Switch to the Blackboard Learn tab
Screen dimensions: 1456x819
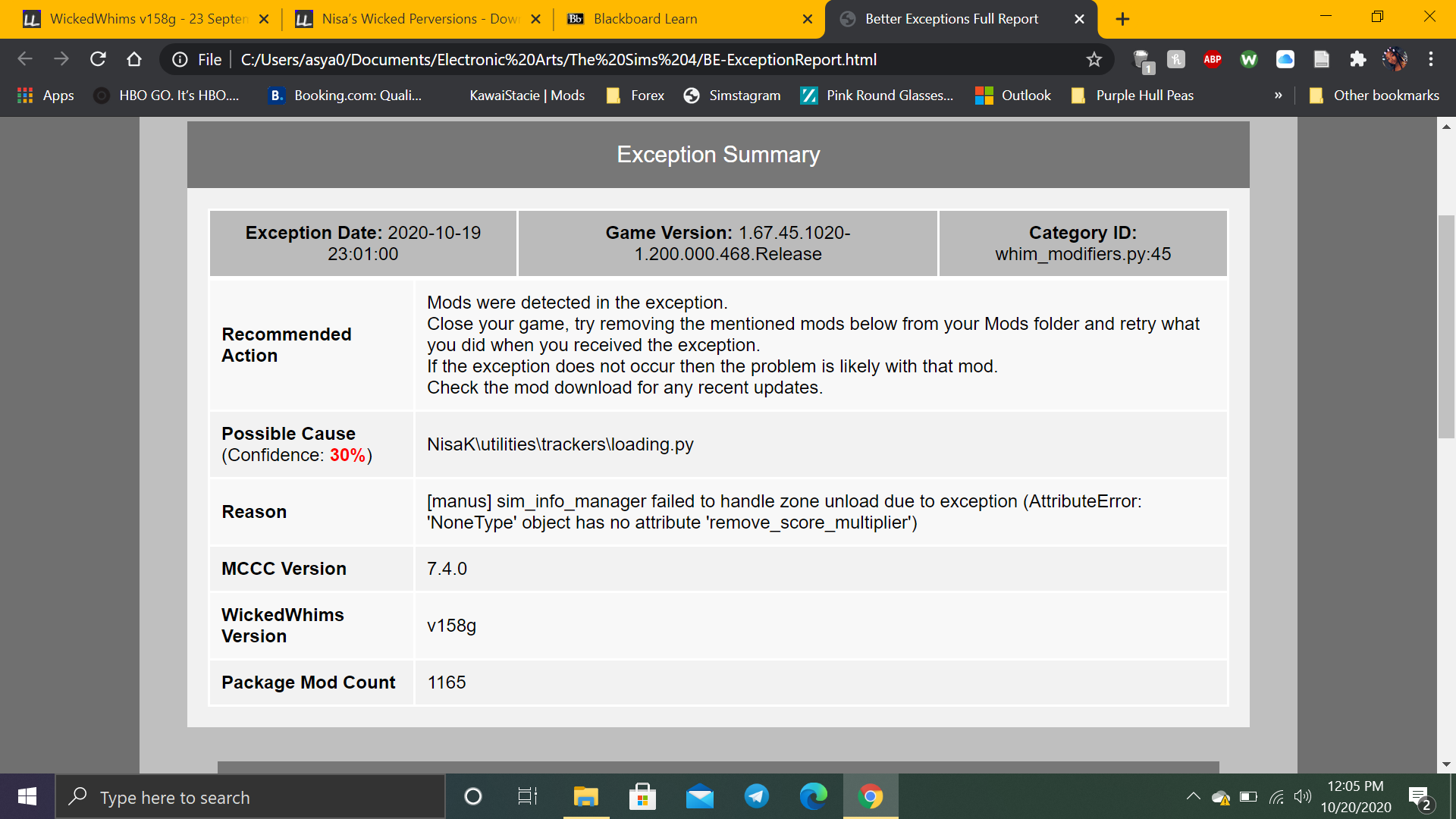(645, 19)
